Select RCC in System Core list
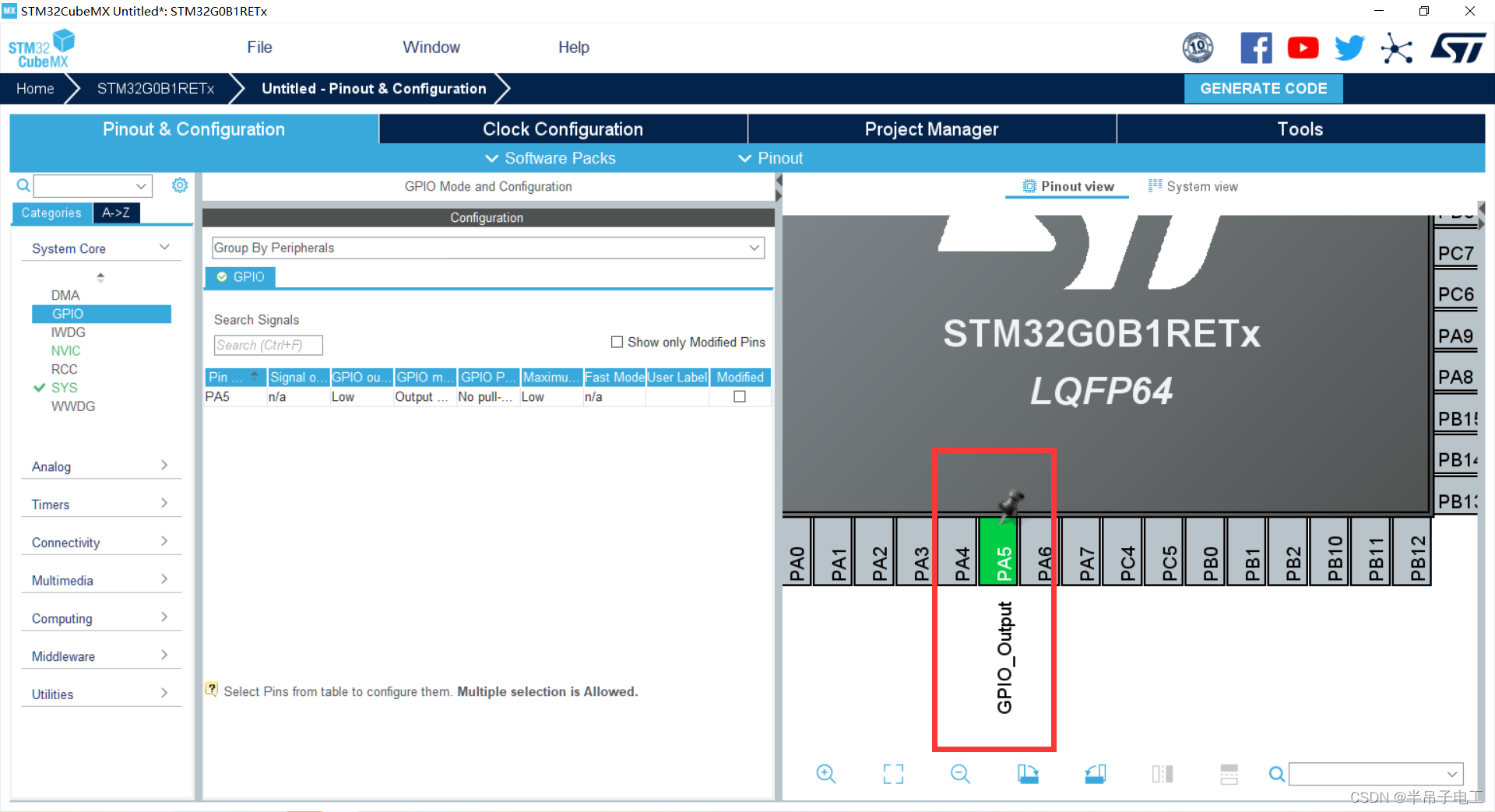The height and width of the screenshot is (812, 1495). (65, 369)
